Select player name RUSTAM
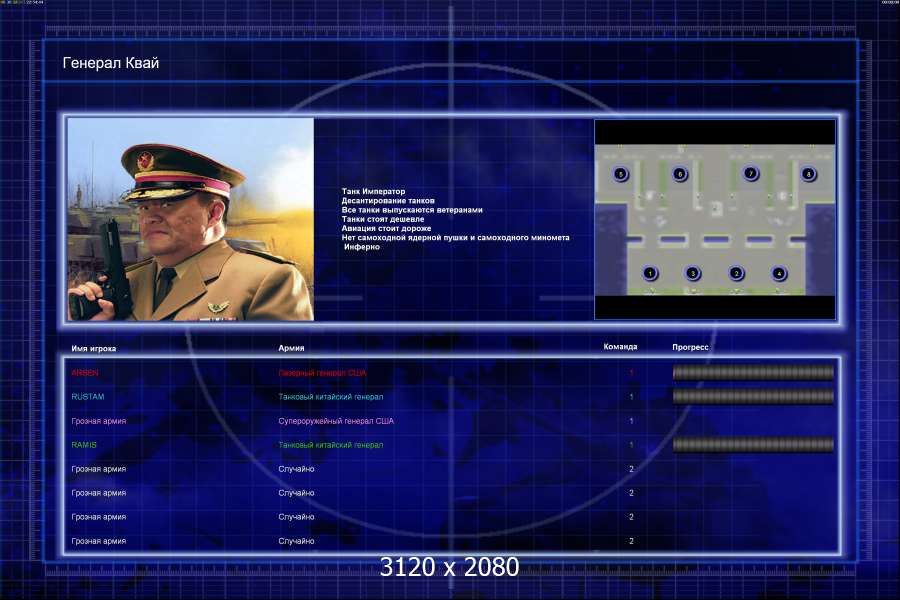Image resolution: width=900 pixels, height=600 pixels. pyautogui.click(x=88, y=397)
